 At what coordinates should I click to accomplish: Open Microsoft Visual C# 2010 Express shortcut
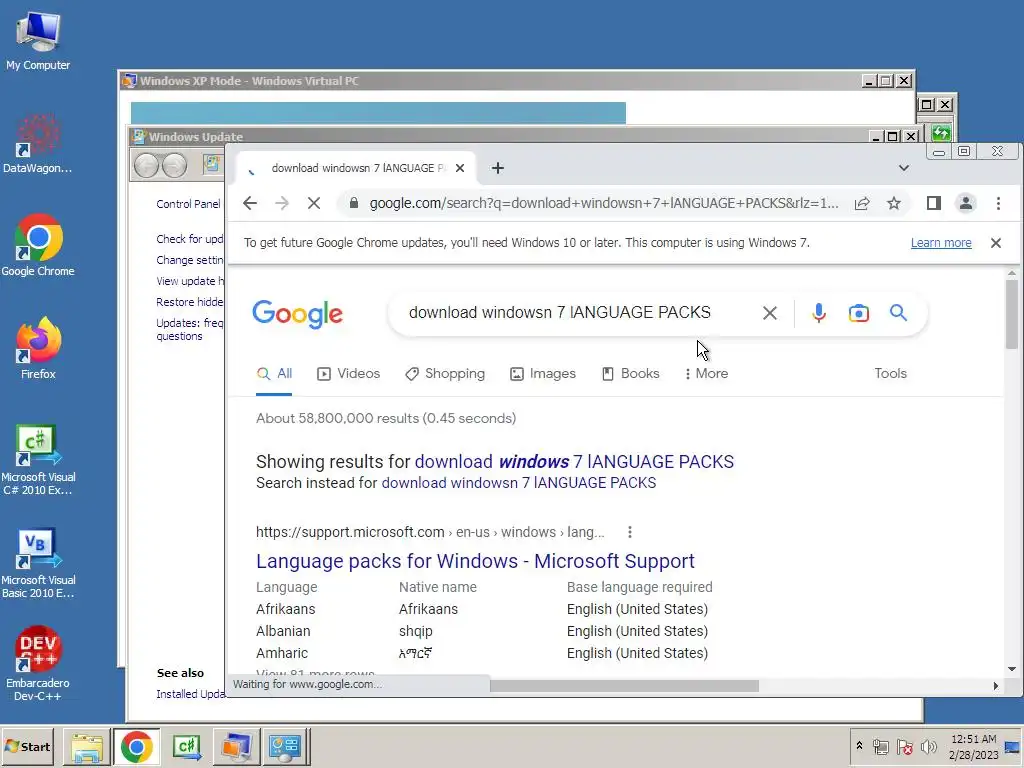pos(38,460)
